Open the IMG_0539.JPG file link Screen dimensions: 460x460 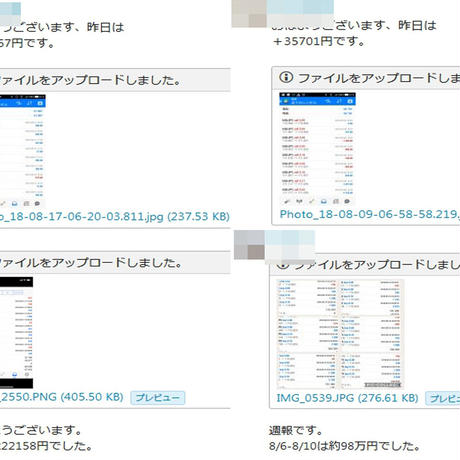point(347,398)
